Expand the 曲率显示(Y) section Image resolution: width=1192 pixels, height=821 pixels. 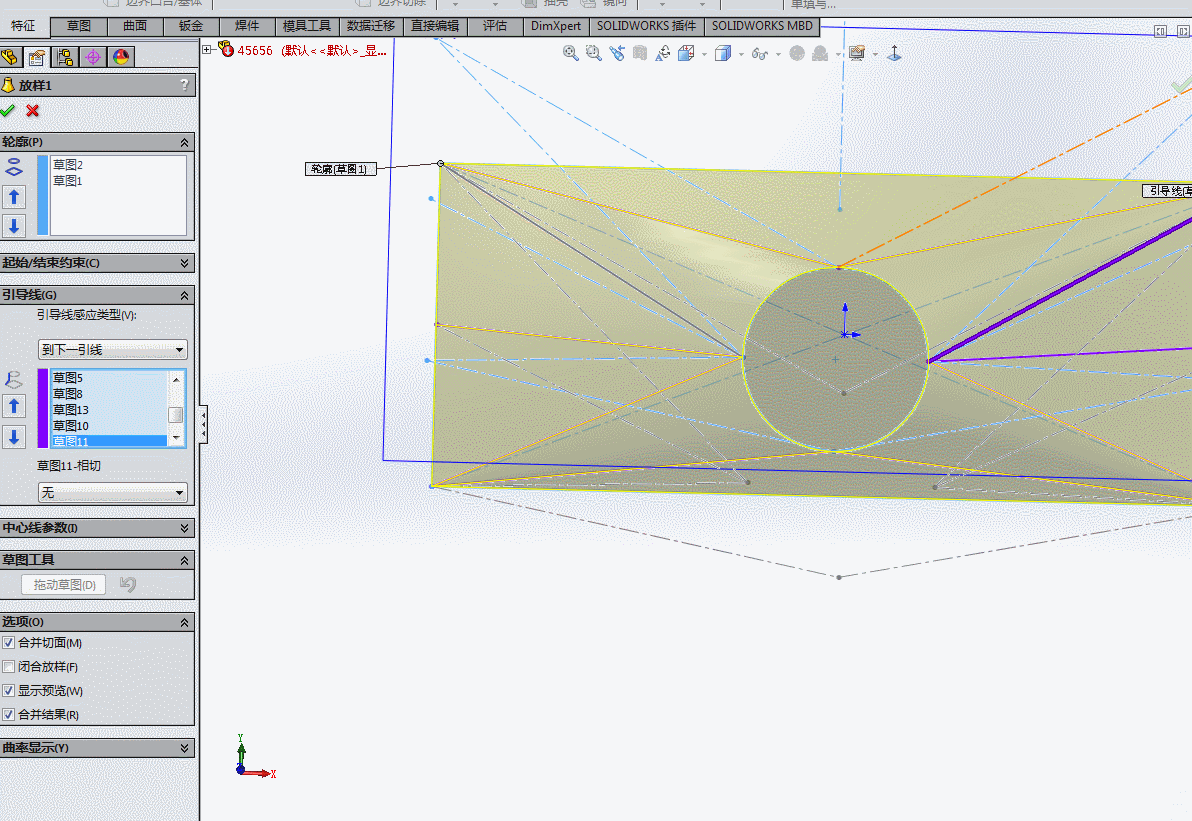184,748
